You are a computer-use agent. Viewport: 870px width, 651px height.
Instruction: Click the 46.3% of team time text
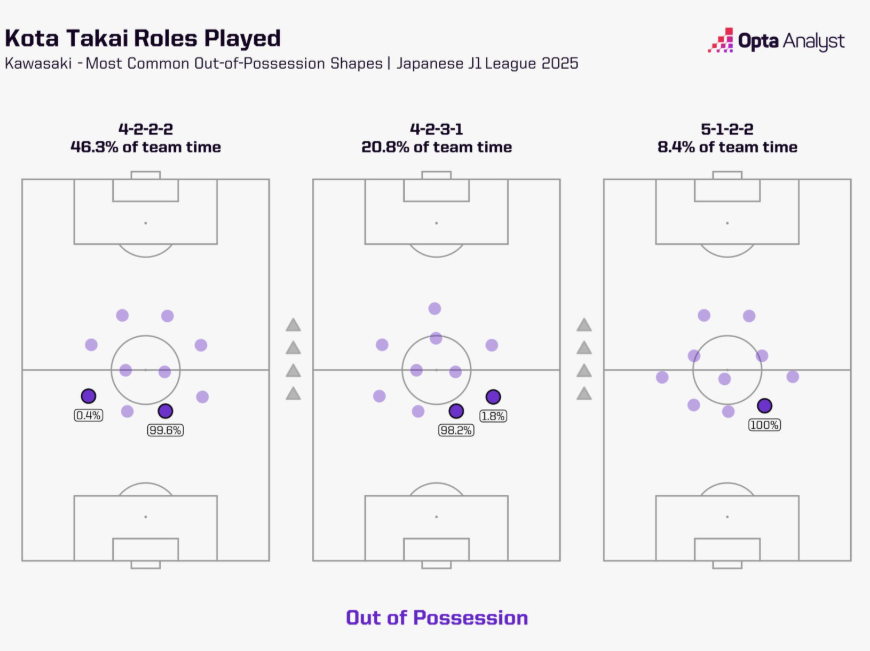coord(146,147)
